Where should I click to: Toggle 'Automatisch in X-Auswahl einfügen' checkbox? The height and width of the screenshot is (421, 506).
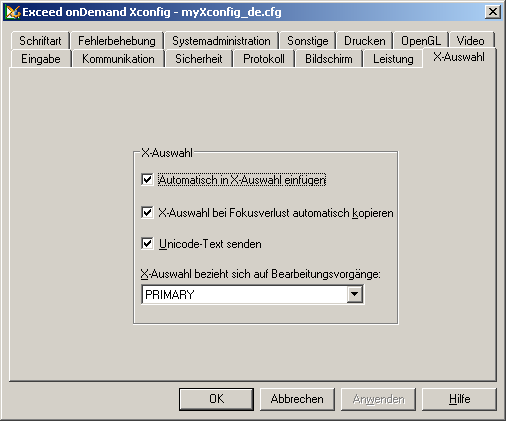(x=147, y=180)
